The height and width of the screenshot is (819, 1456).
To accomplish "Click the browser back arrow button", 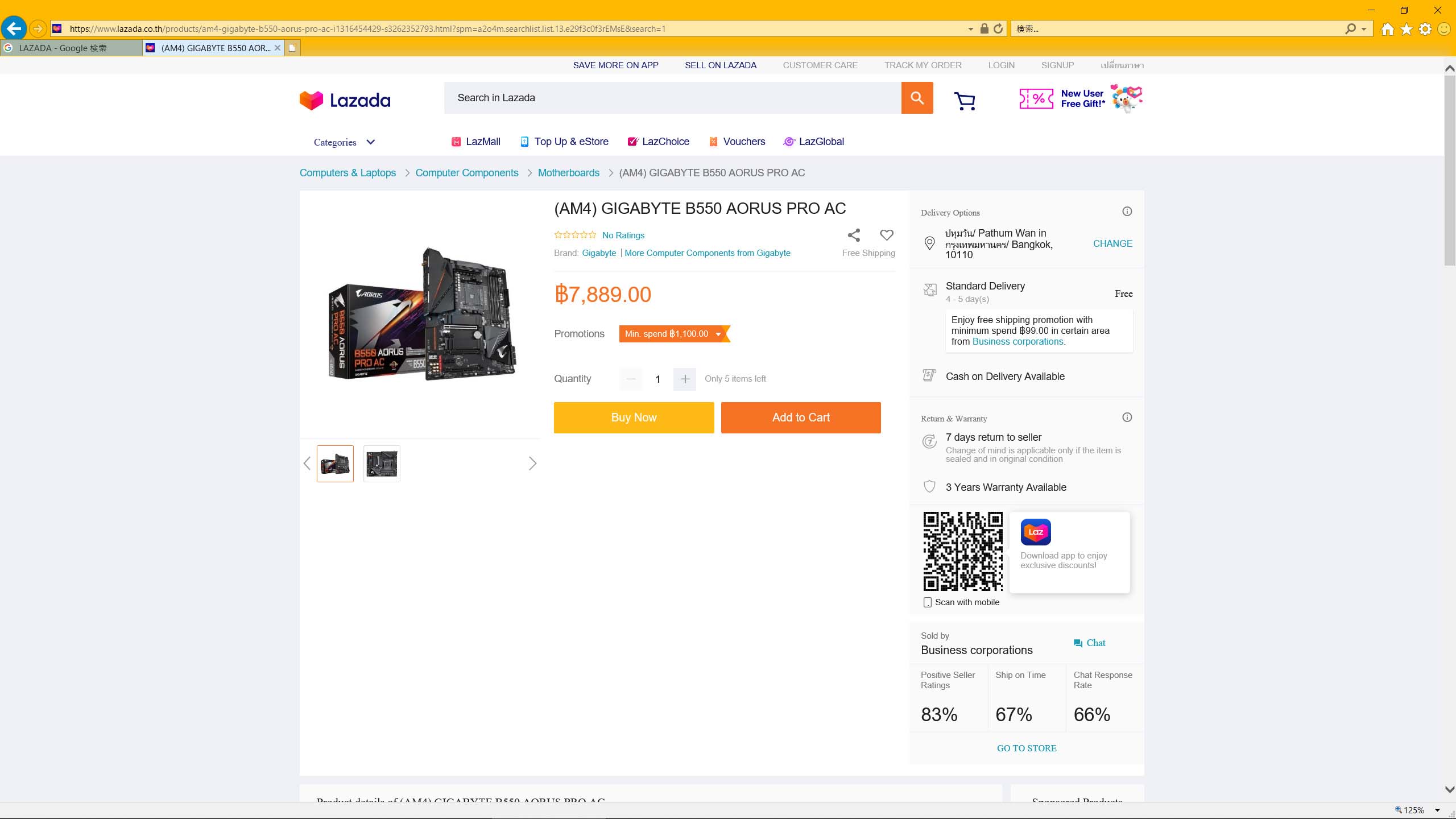I will (x=14, y=28).
